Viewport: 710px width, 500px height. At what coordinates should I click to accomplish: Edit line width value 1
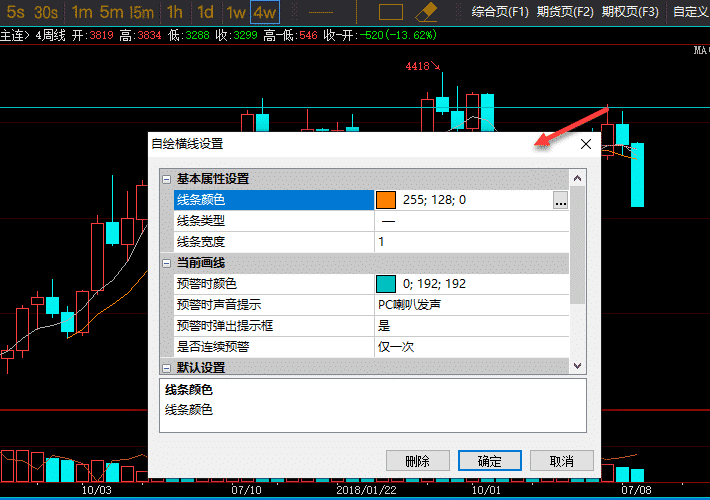tap(471, 242)
